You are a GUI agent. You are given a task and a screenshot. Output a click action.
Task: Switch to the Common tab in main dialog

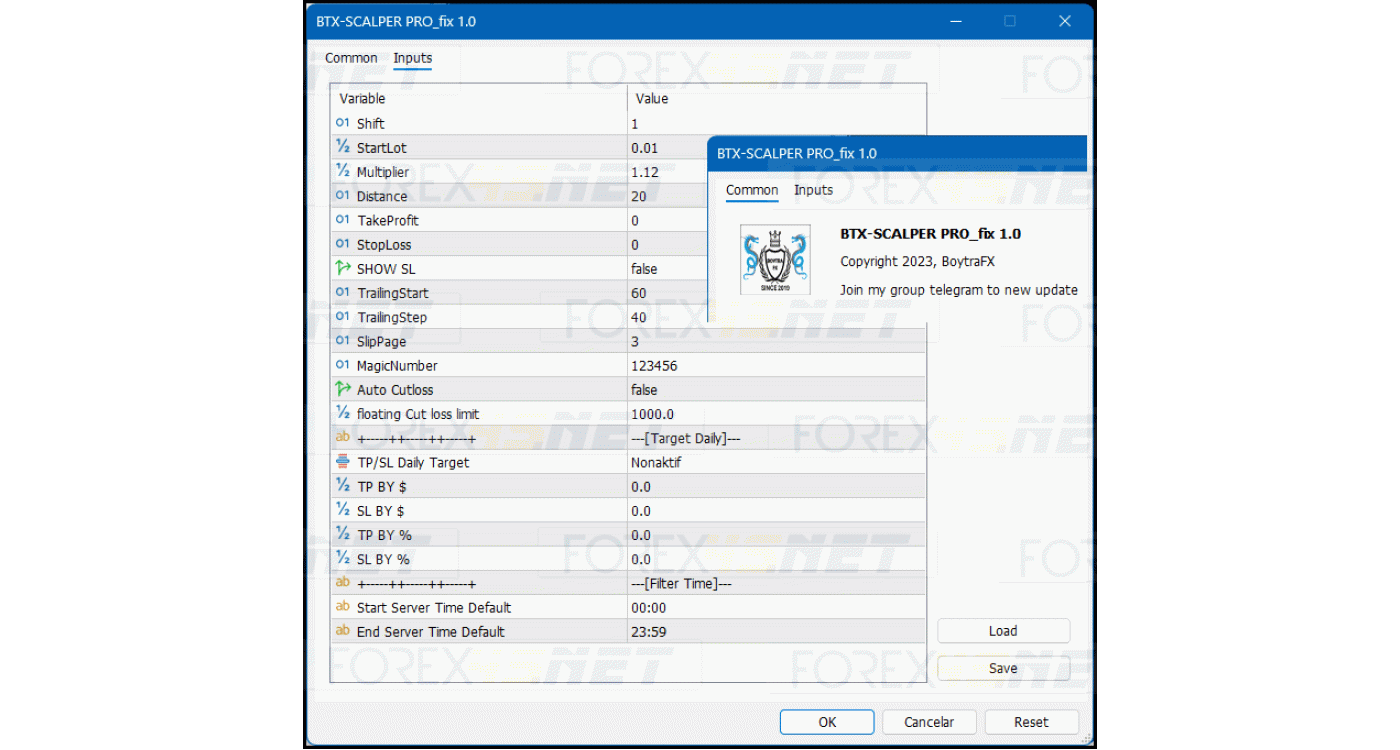click(x=351, y=58)
